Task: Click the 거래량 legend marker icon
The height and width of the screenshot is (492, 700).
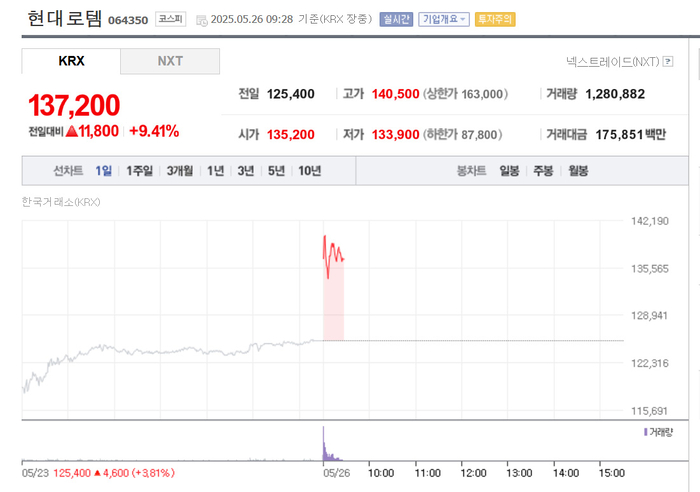Action: pyautogui.click(x=646, y=432)
